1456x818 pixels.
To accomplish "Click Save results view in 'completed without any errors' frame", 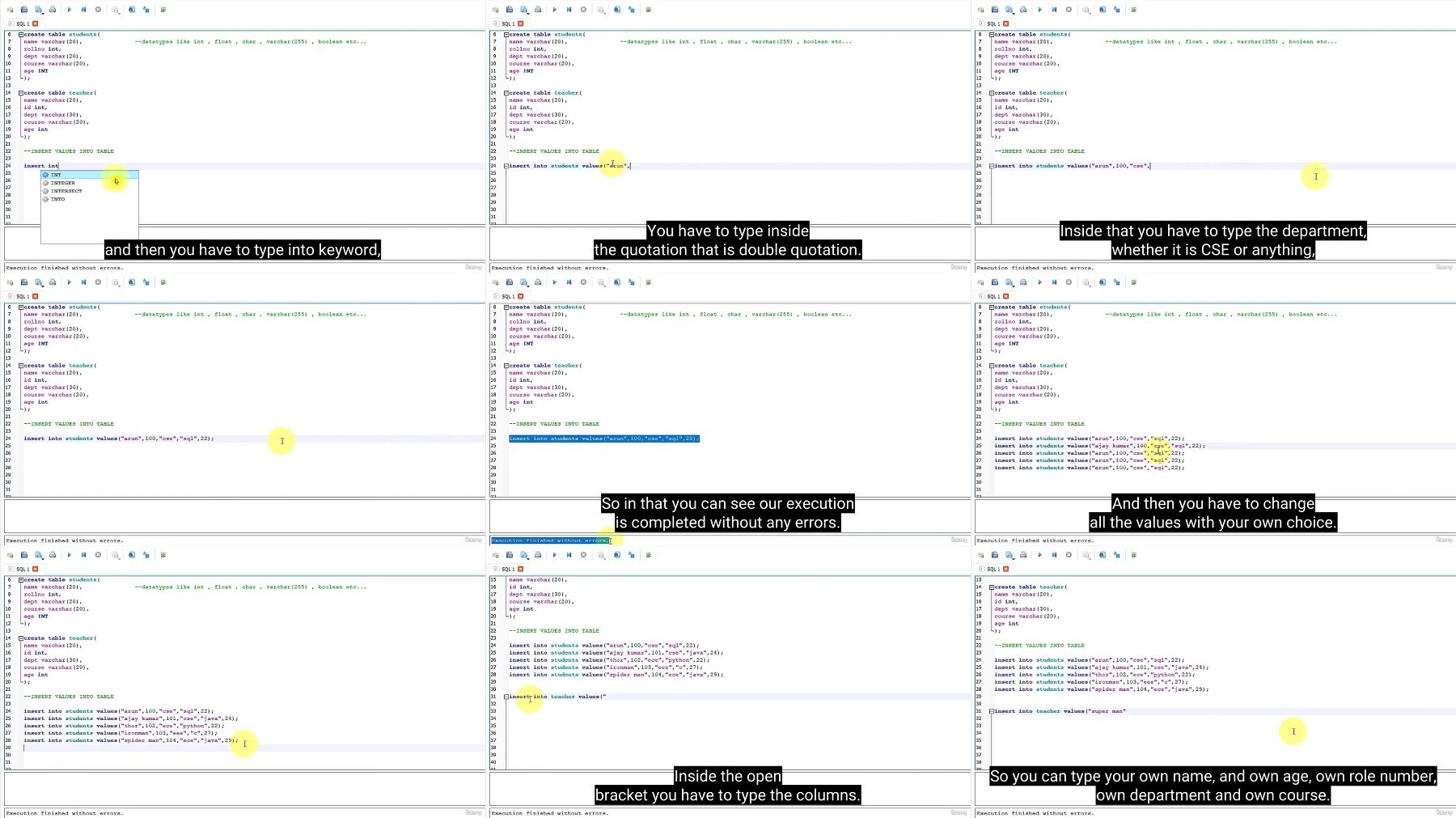I will 601,282.
